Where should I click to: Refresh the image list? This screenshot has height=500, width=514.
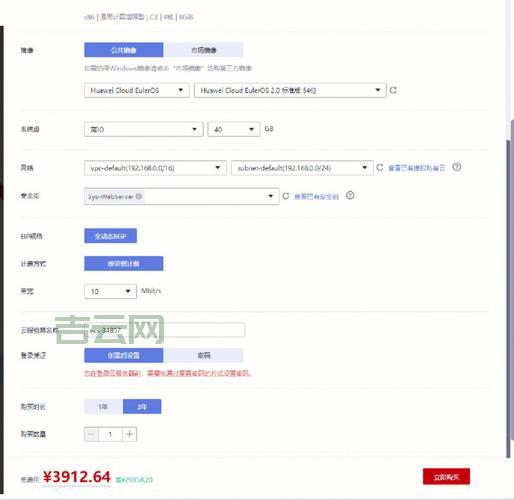point(393,90)
